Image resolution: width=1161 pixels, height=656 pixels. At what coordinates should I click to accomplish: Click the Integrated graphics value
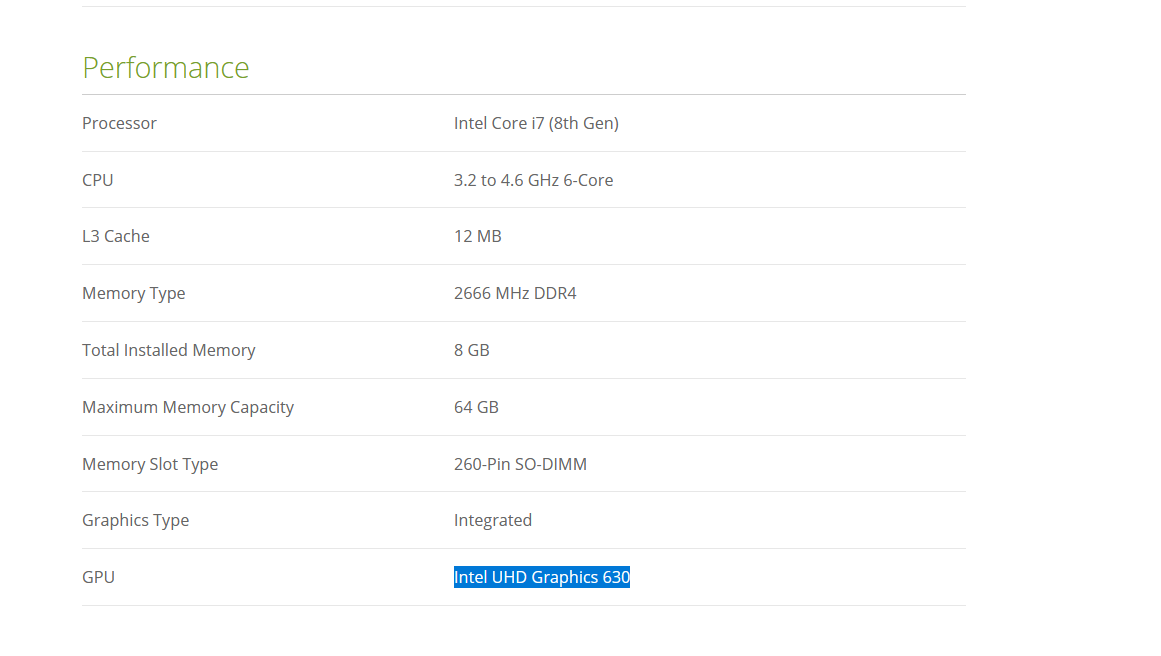tap(493, 521)
